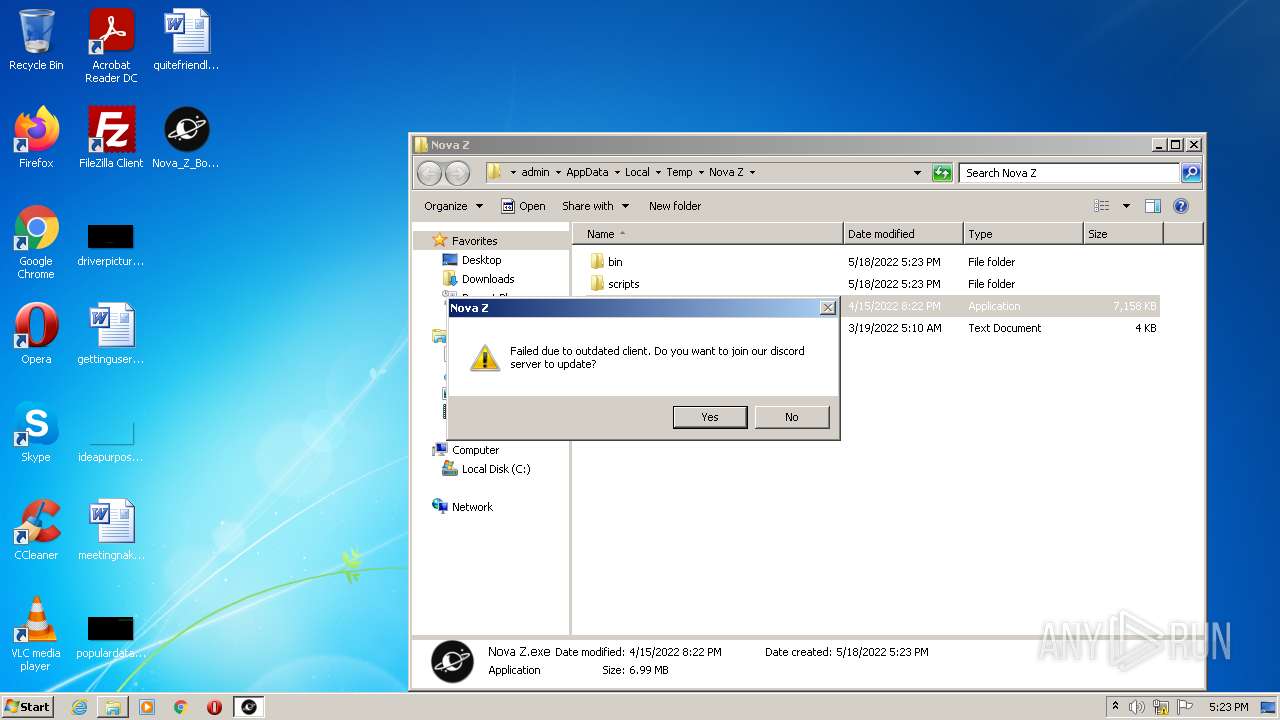
Task: Select the Nova_Z_Bo desktop shortcut
Action: pyautogui.click(x=186, y=138)
